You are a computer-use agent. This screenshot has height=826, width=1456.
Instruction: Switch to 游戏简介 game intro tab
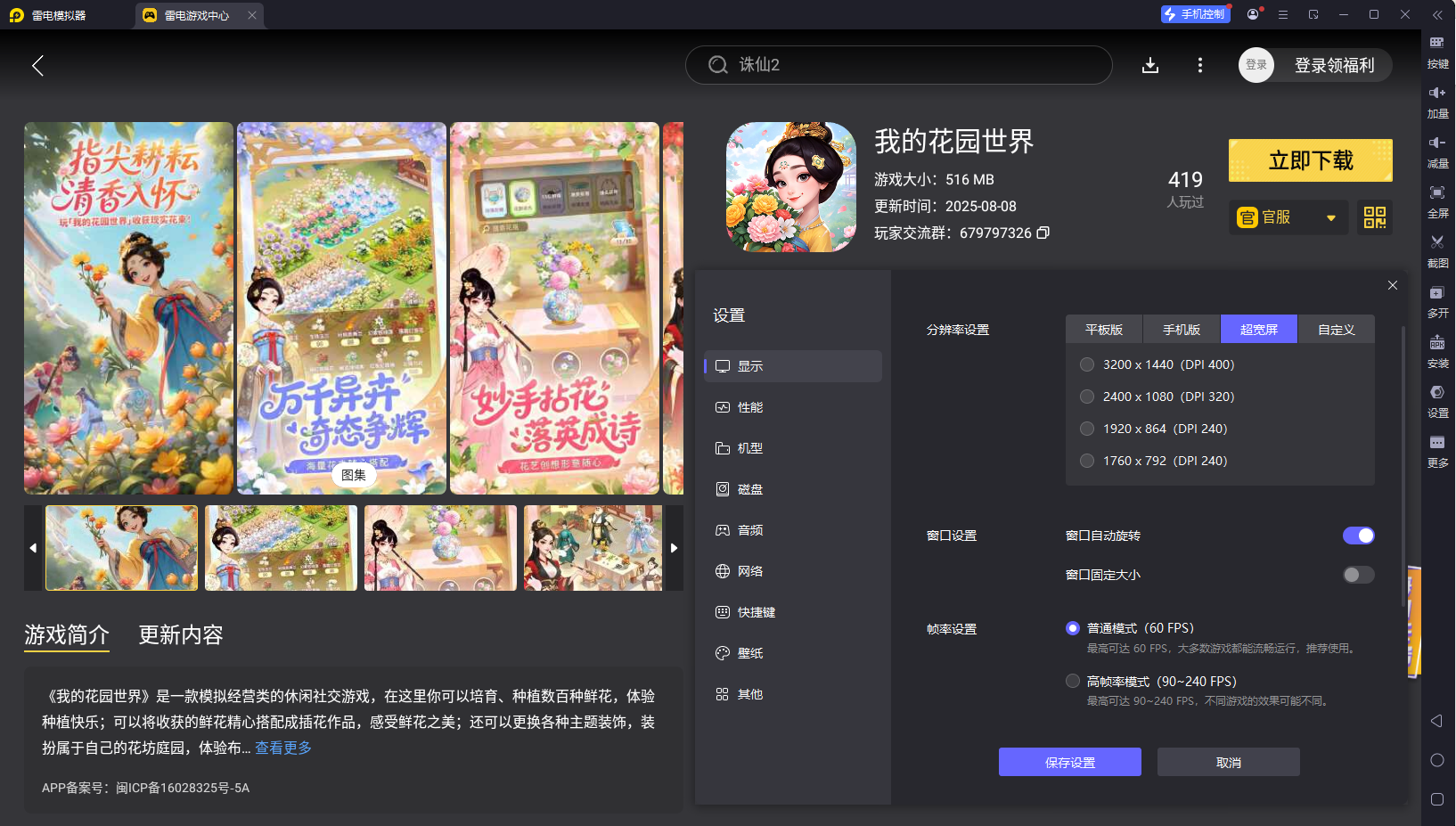pyautogui.click(x=67, y=634)
